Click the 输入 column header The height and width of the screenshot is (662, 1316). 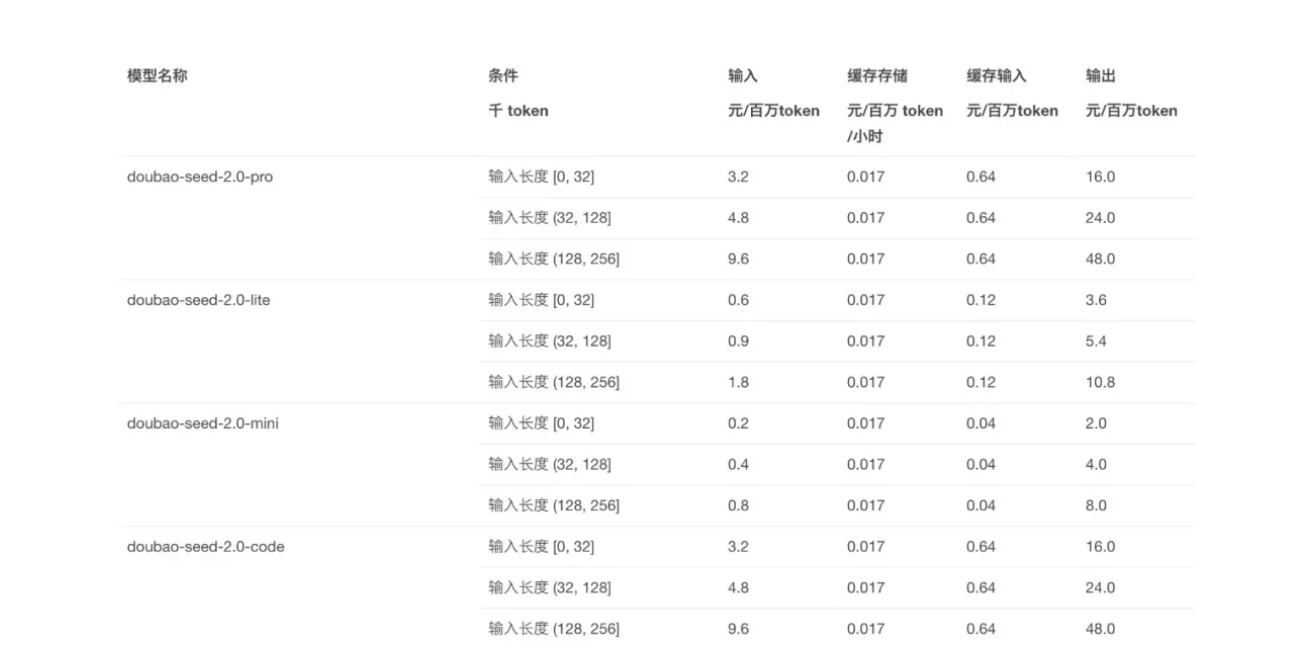point(743,76)
